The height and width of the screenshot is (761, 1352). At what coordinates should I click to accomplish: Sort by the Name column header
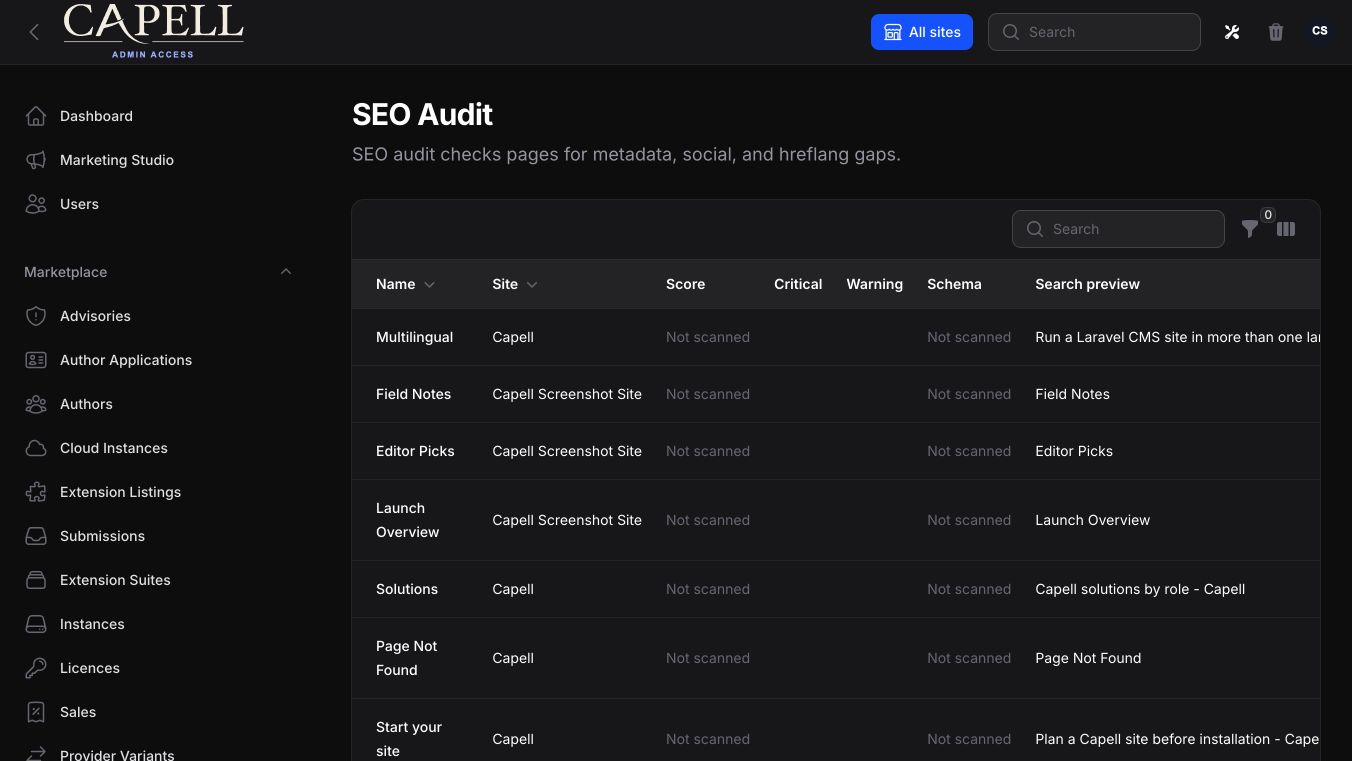pyautogui.click(x=405, y=284)
